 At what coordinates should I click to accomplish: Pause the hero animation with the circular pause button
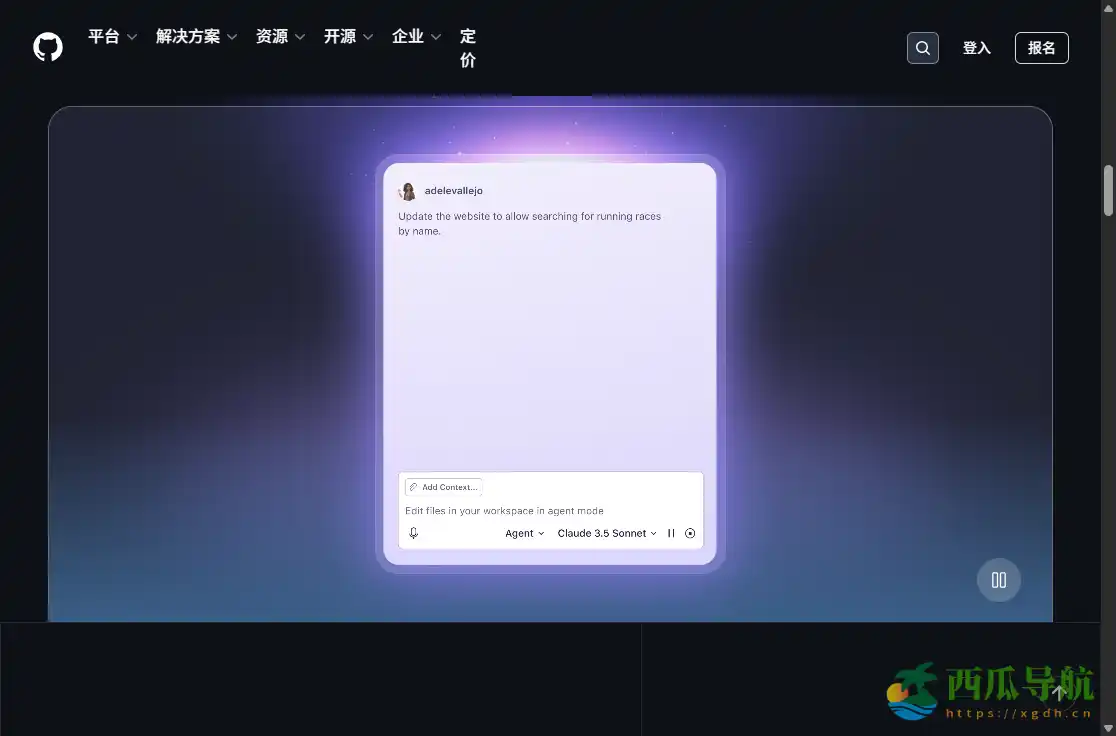tap(998, 579)
